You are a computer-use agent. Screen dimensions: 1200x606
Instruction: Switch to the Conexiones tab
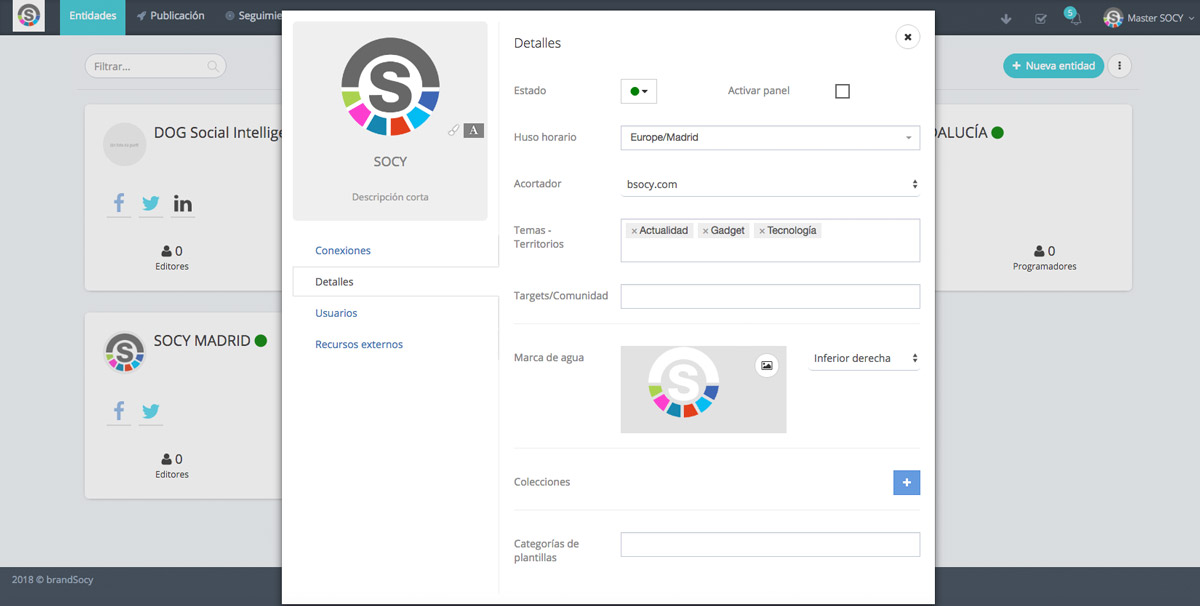(343, 251)
